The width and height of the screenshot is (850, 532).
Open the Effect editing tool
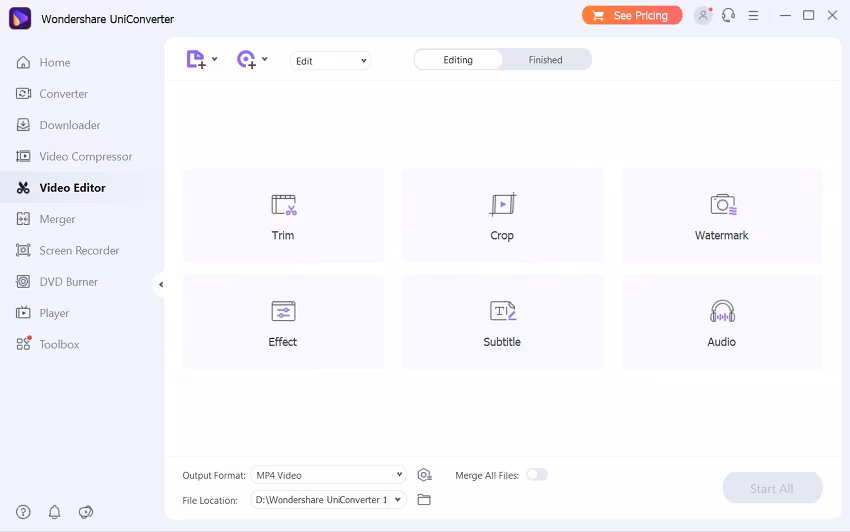(x=284, y=322)
